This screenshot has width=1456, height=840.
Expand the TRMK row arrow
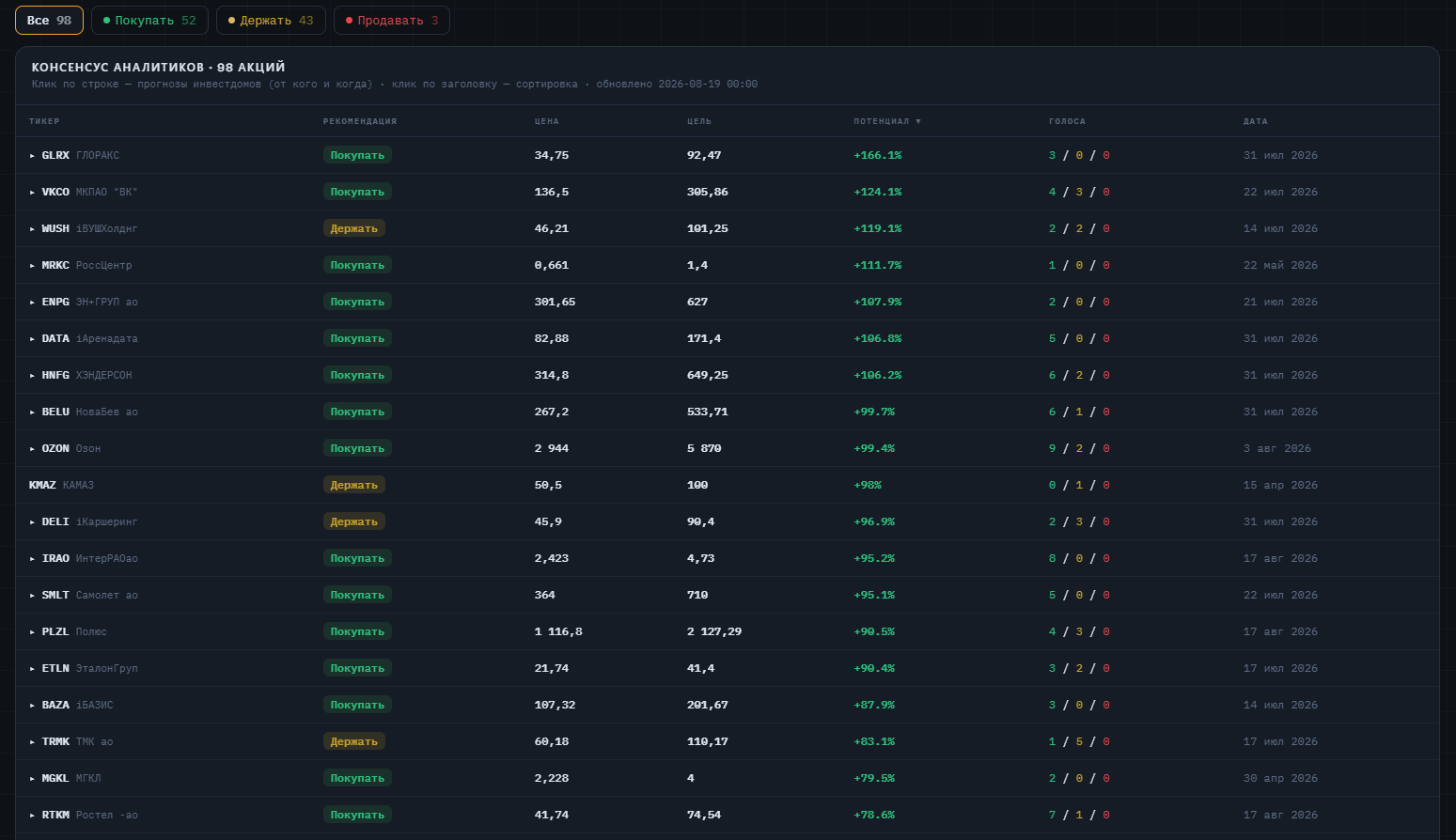(x=32, y=742)
